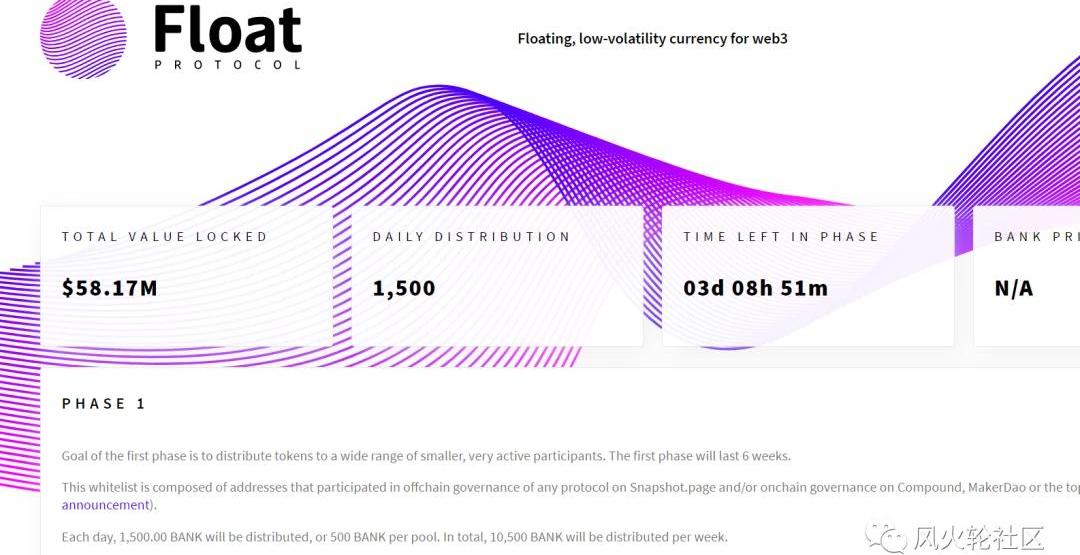This screenshot has height=555, width=1080.
Task: Click the Time Left in Phase label
Action: point(781,237)
